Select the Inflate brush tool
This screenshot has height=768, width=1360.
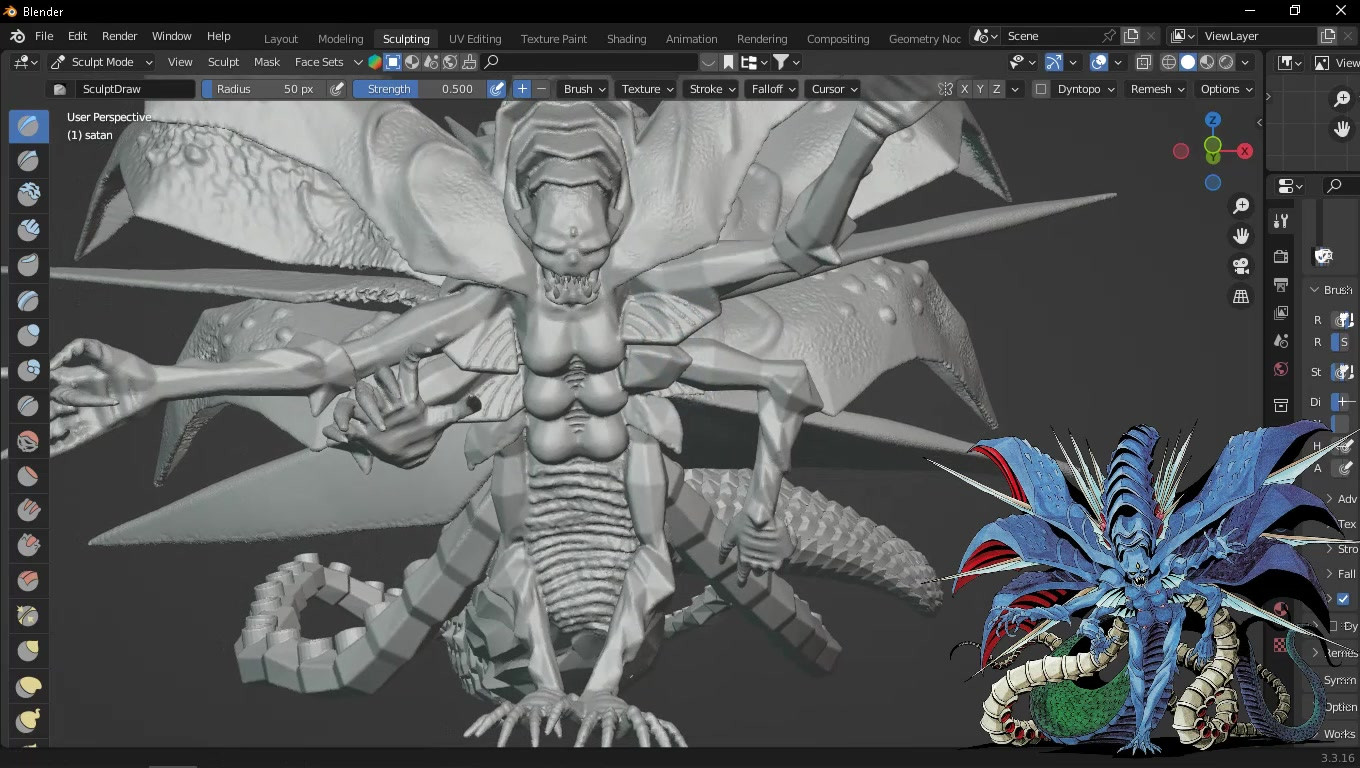(28, 335)
